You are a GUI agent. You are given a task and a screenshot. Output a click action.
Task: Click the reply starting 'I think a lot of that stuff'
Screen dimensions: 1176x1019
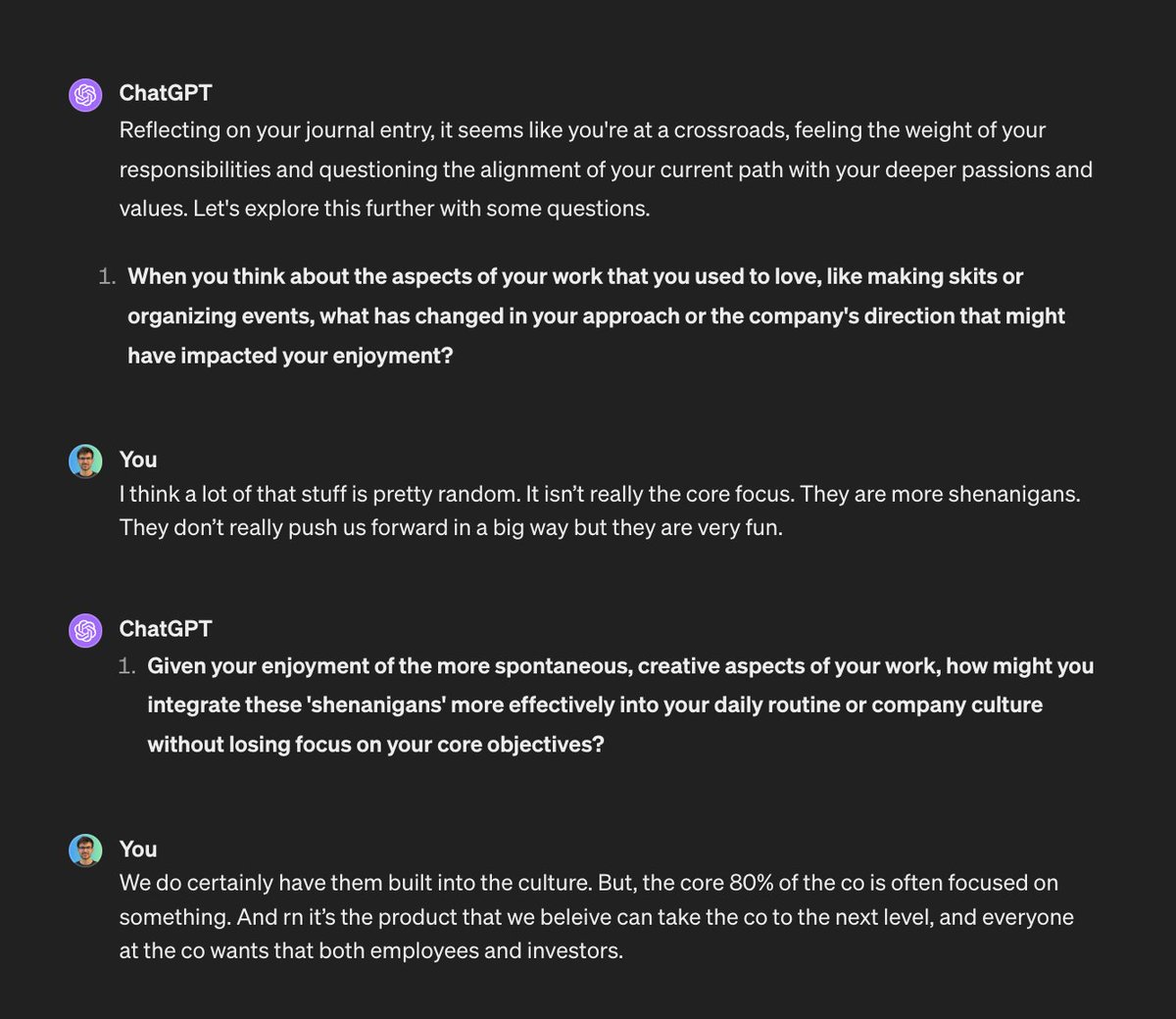[600, 510]
